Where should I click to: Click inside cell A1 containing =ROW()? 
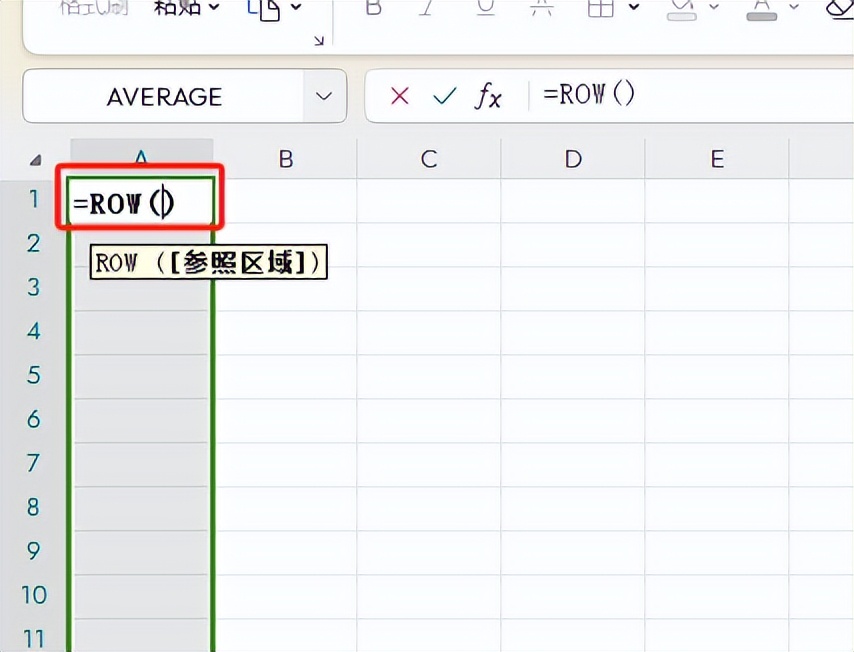coord(140,202)
